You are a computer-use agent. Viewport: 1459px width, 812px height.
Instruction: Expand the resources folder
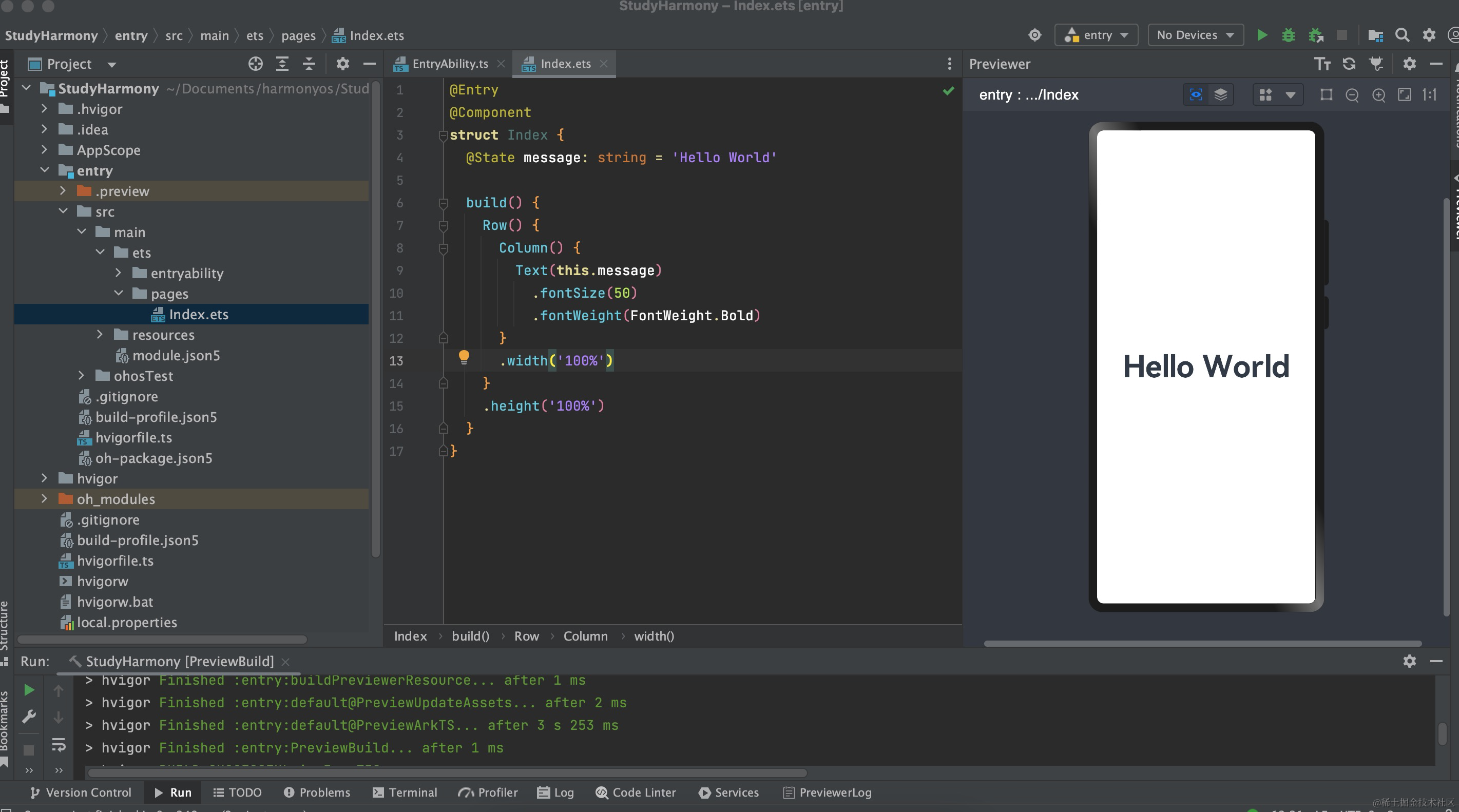pos(100,334)
